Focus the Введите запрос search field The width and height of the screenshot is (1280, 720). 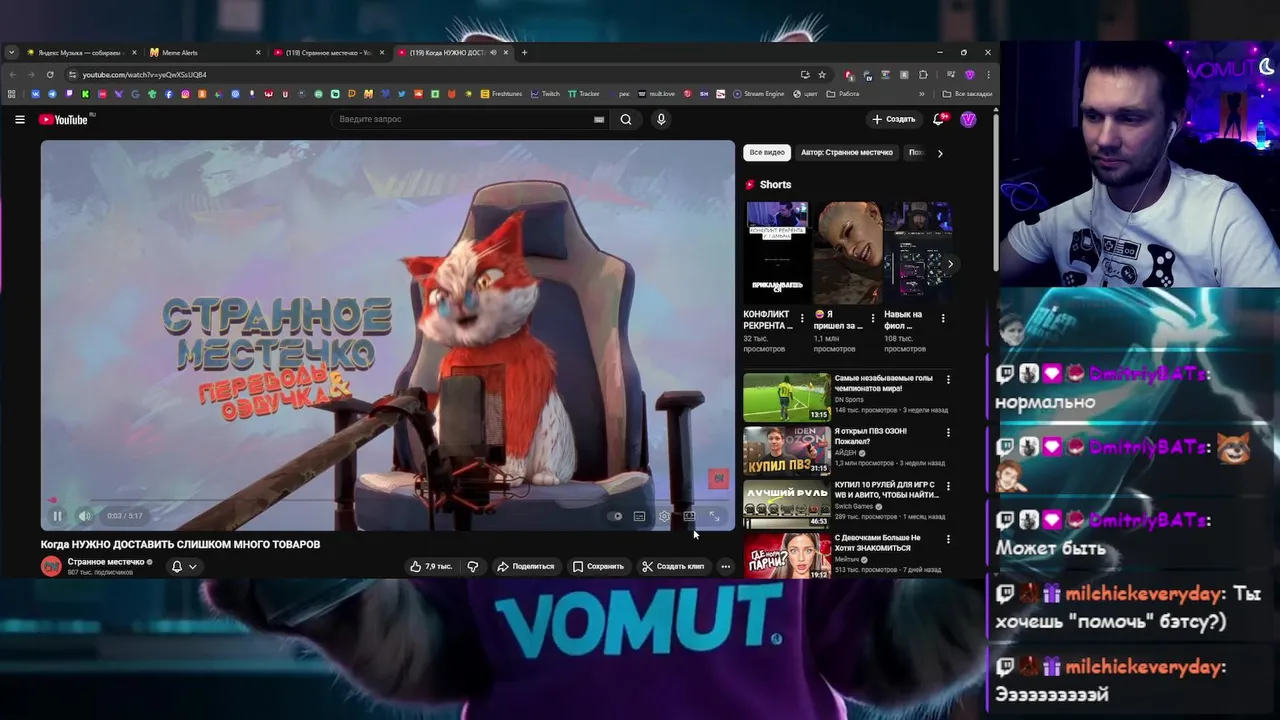[x=462, y=119]
